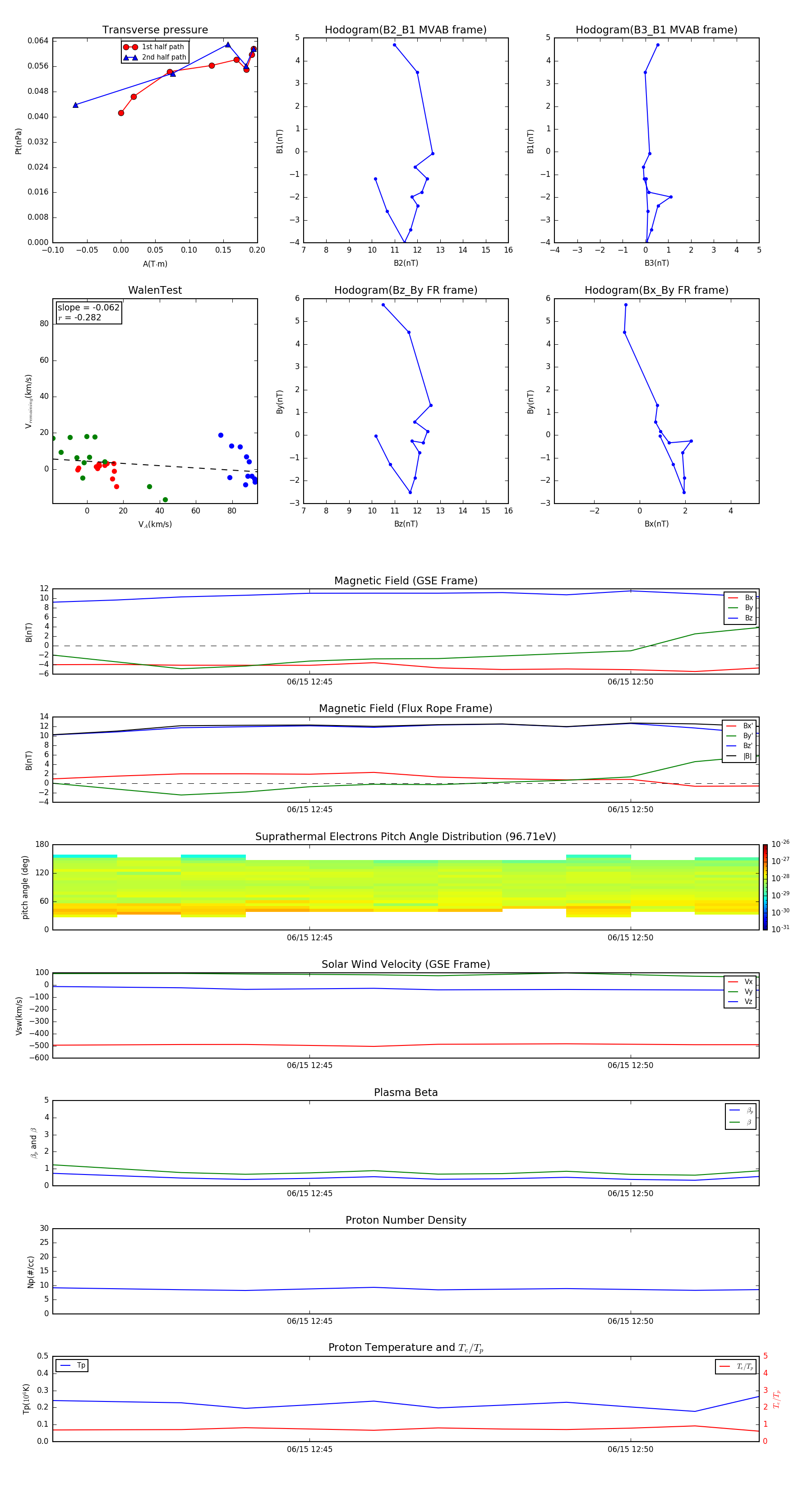Select the "1st half path" legend entry
The image size is (812, 1489).
(154, 47)
